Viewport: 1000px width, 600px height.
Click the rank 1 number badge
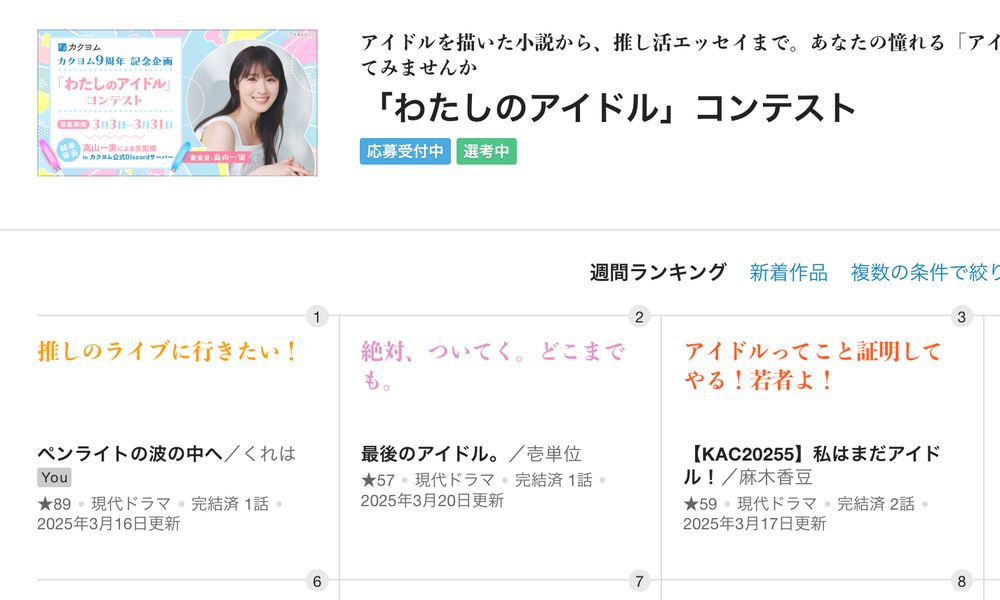pyautogui.click(x=317, y=316)
